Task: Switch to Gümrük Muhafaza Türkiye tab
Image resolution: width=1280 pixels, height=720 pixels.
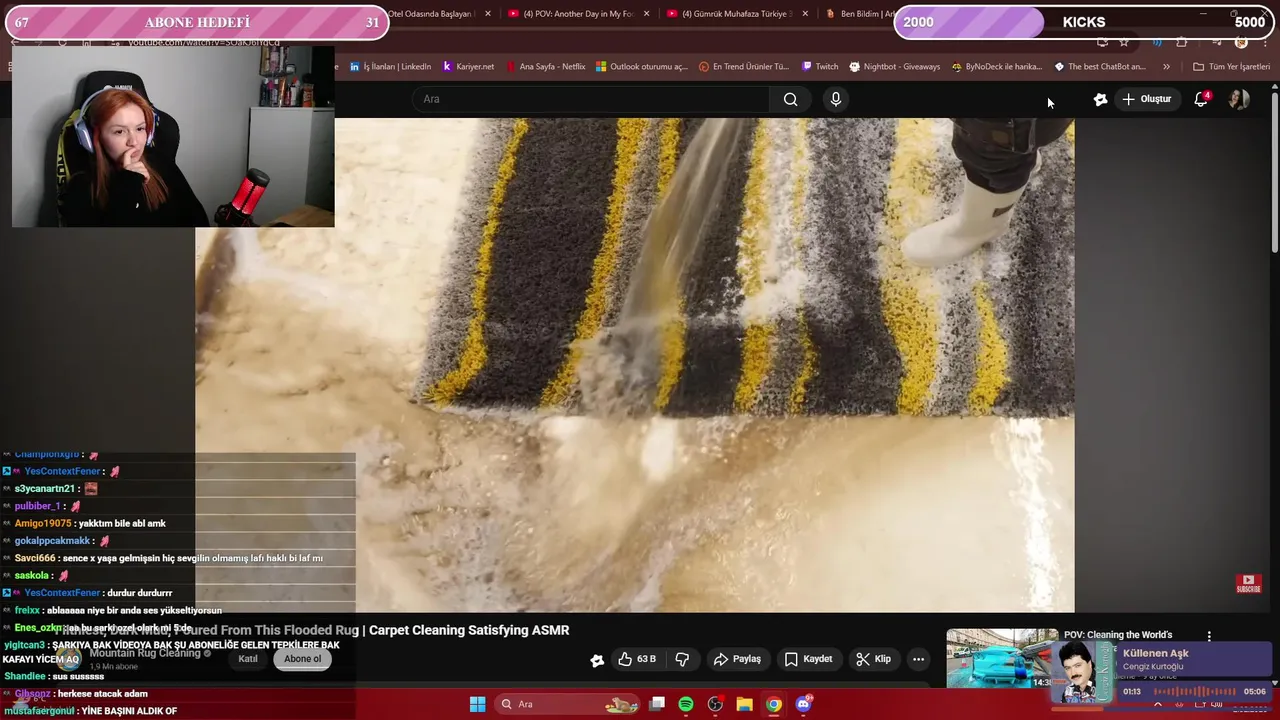Action: coord(737,14)
